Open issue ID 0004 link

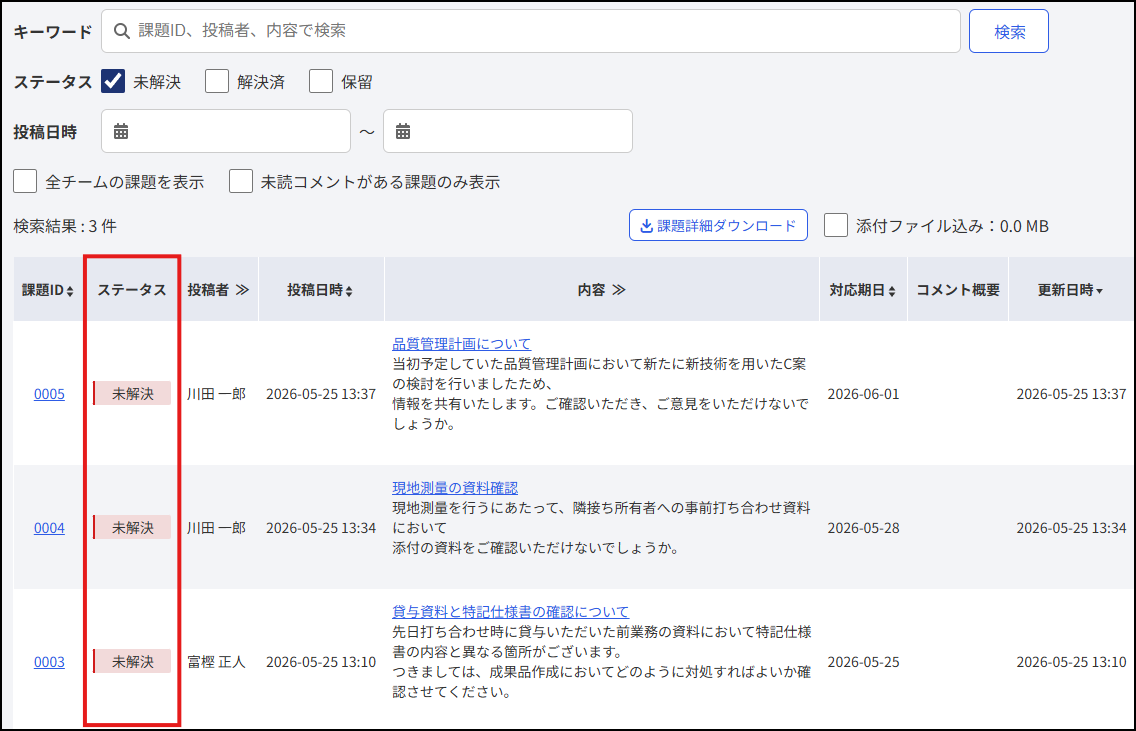pos(49,528)
